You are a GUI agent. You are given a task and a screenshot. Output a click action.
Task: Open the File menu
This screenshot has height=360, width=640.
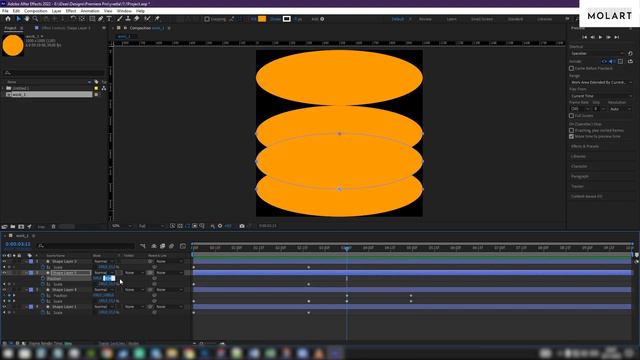(5, 11)
